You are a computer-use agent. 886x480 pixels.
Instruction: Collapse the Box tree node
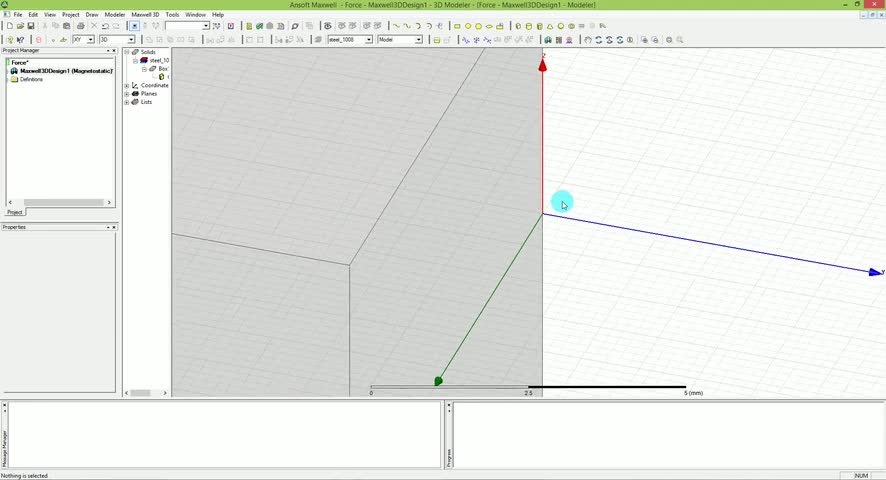coord(144,69)
